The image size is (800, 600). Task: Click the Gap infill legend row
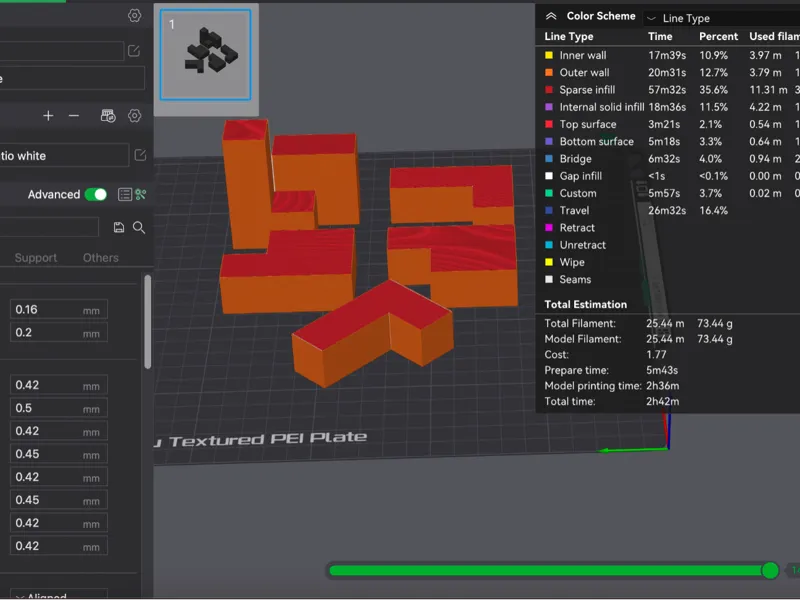click(668, 176)
